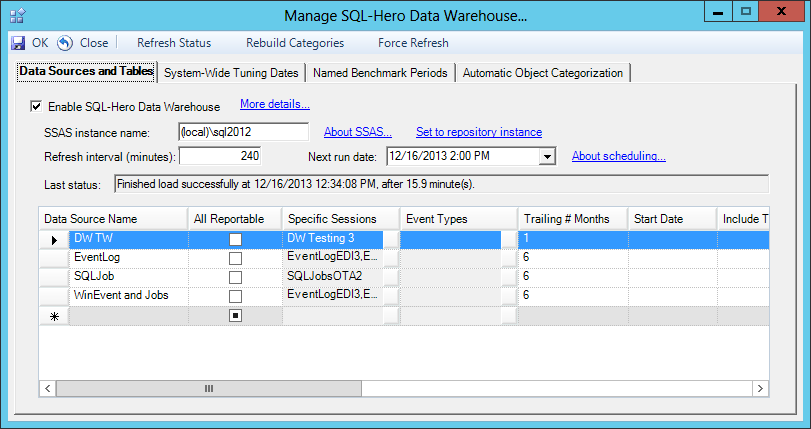Select Data Sources and Tables tab
This screenshot has height=429, width=811.
tap(86, 71)
